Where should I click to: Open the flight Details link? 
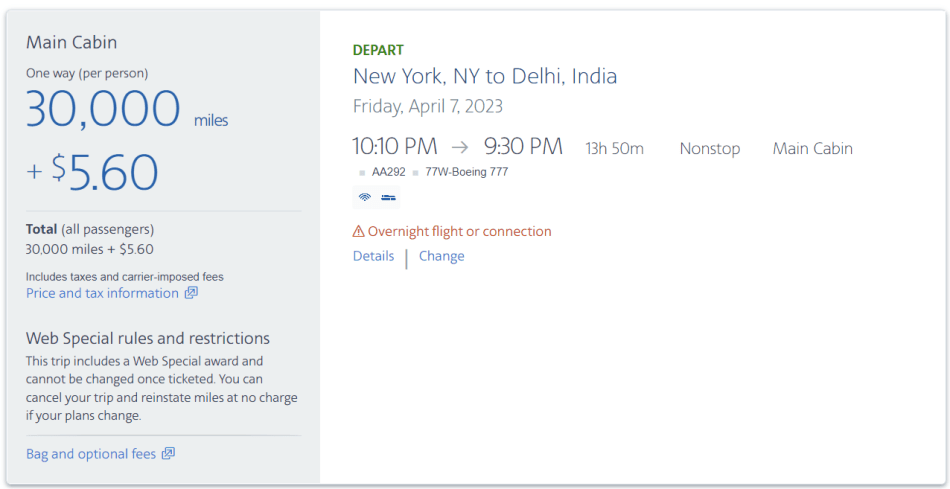point(373,256)
